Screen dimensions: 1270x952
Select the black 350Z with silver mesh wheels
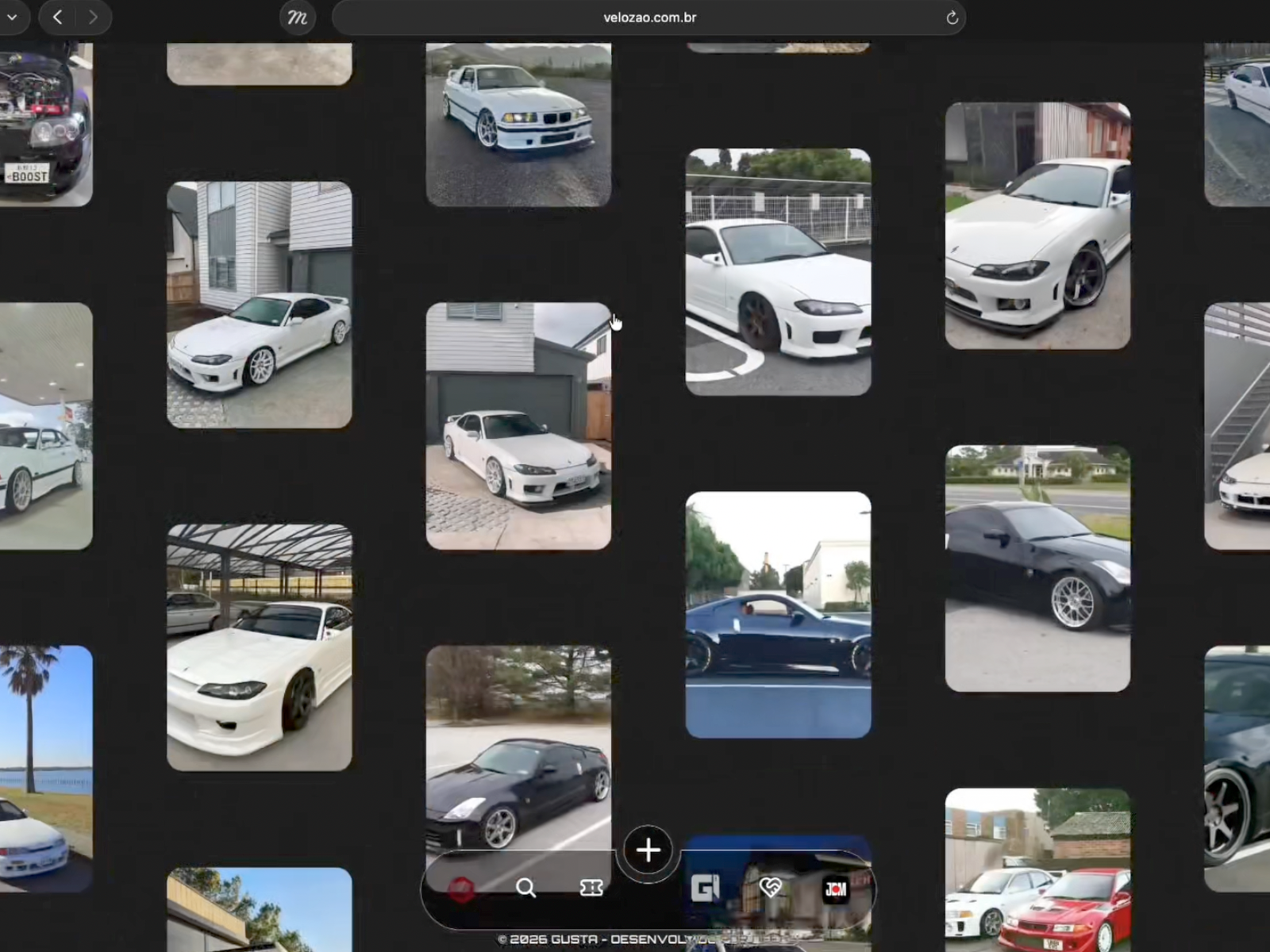1037,568
